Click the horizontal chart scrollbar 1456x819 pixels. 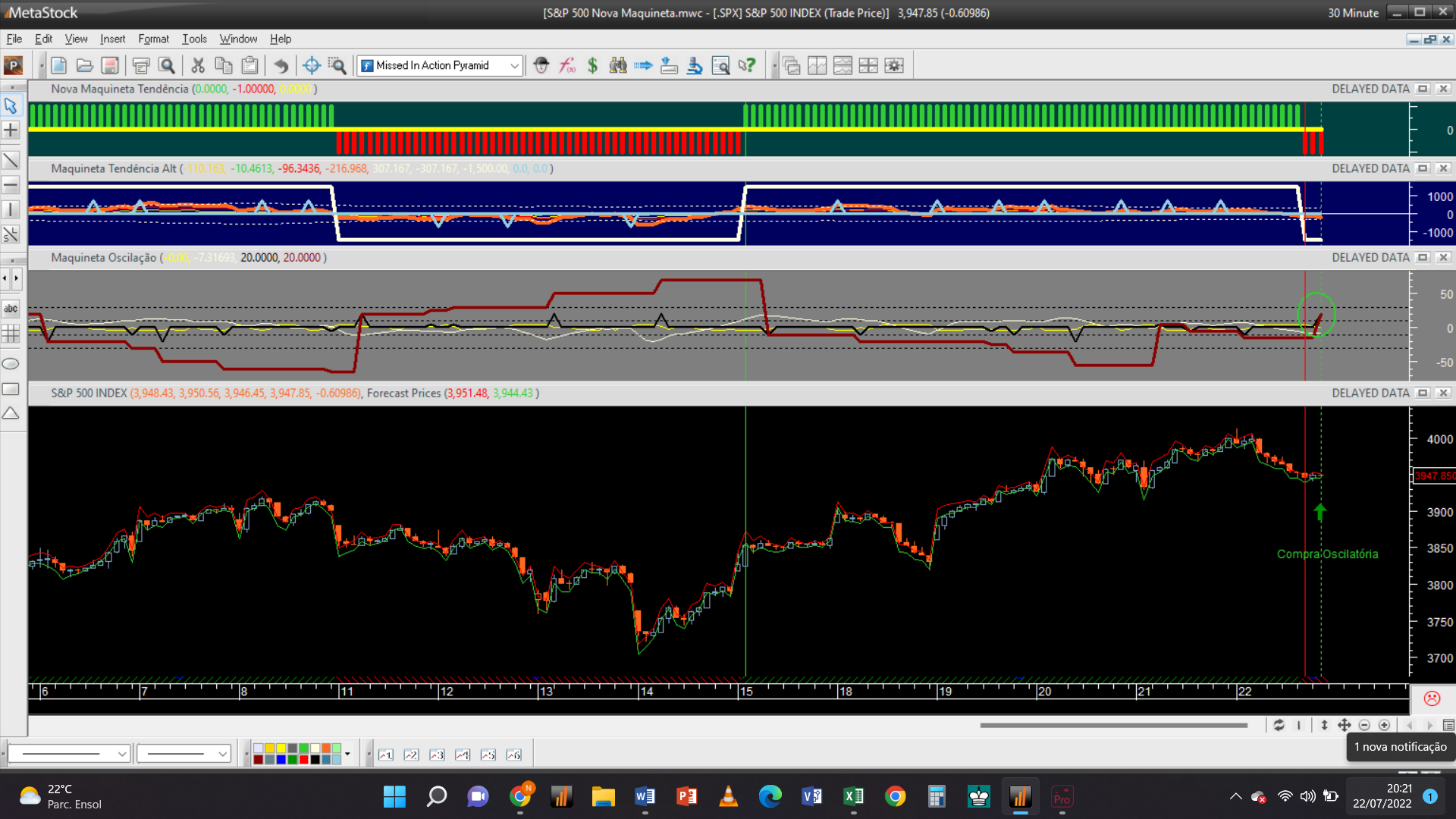(1113, 726)
